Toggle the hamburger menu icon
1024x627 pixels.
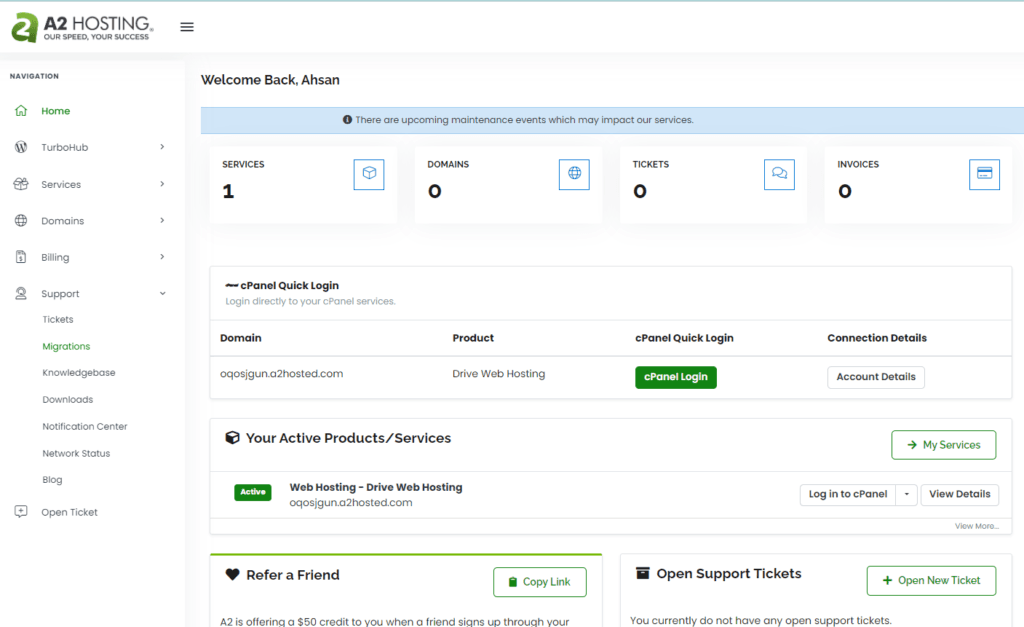tap(187, 27)
